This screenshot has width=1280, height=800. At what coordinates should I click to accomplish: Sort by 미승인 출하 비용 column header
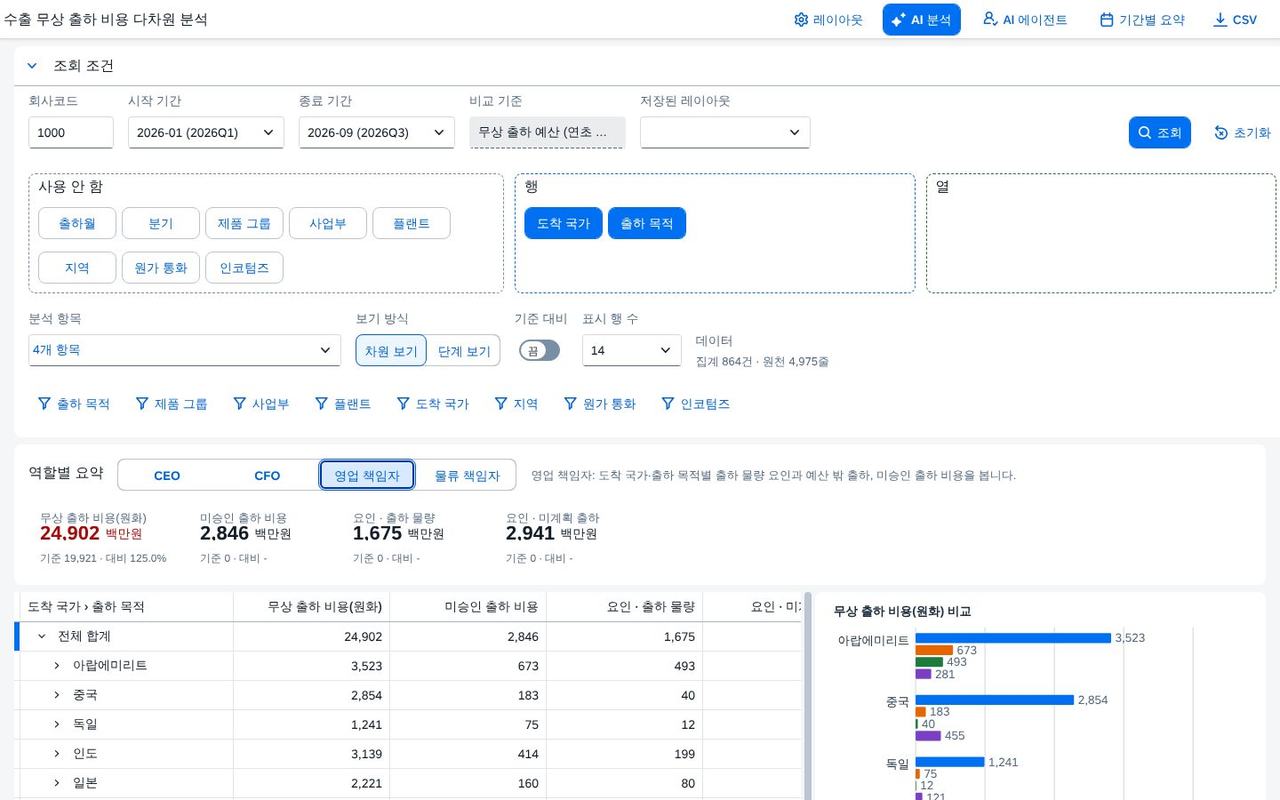coord(468,606)
